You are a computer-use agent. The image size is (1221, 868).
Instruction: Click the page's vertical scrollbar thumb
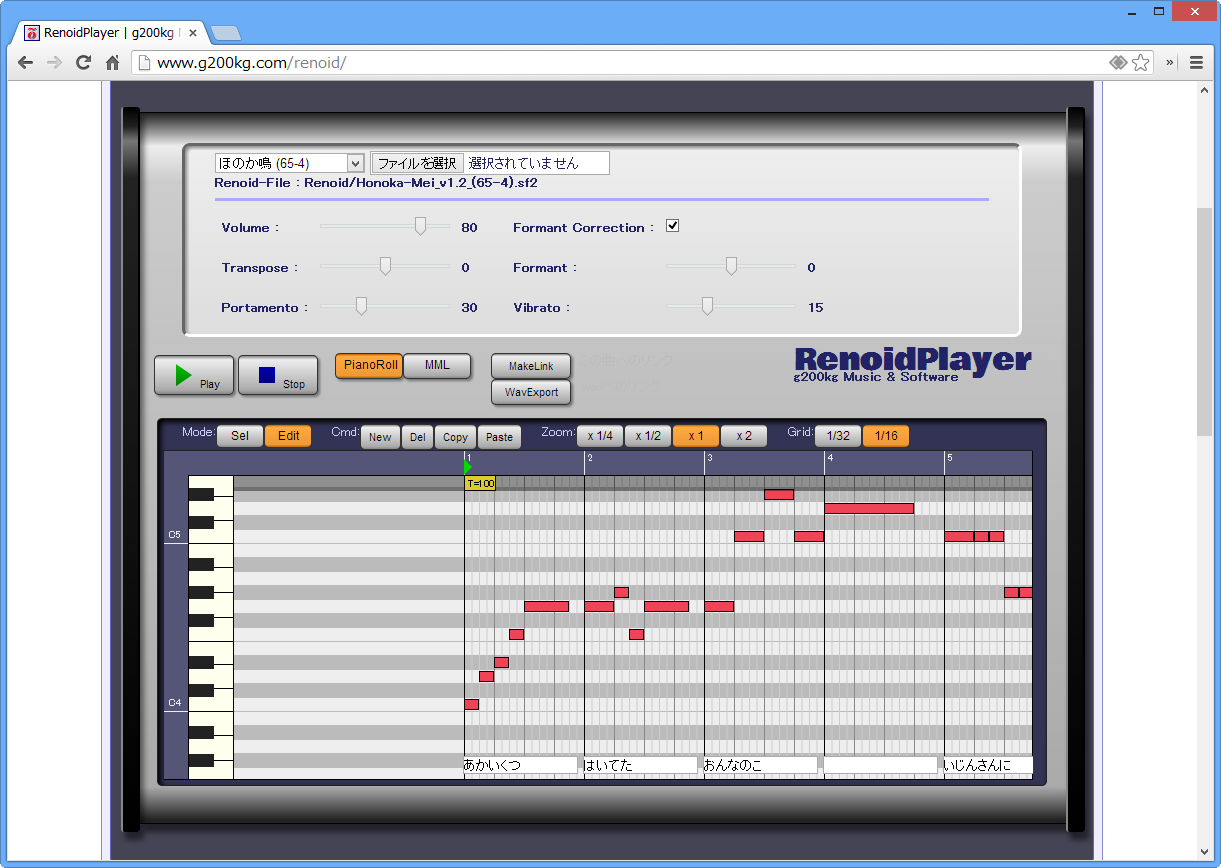[x=1205, y=322]
